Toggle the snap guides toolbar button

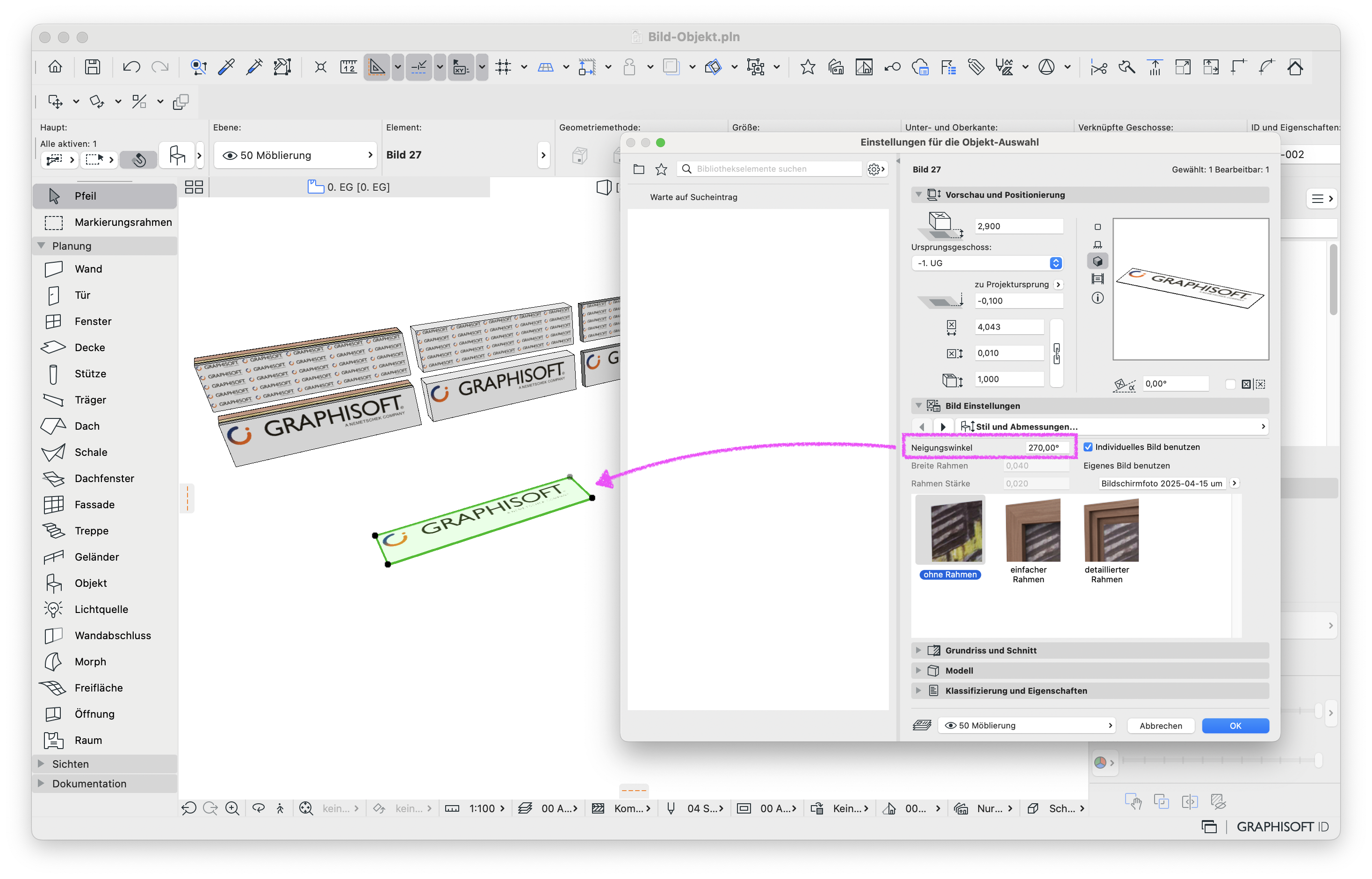coord(419,67)
